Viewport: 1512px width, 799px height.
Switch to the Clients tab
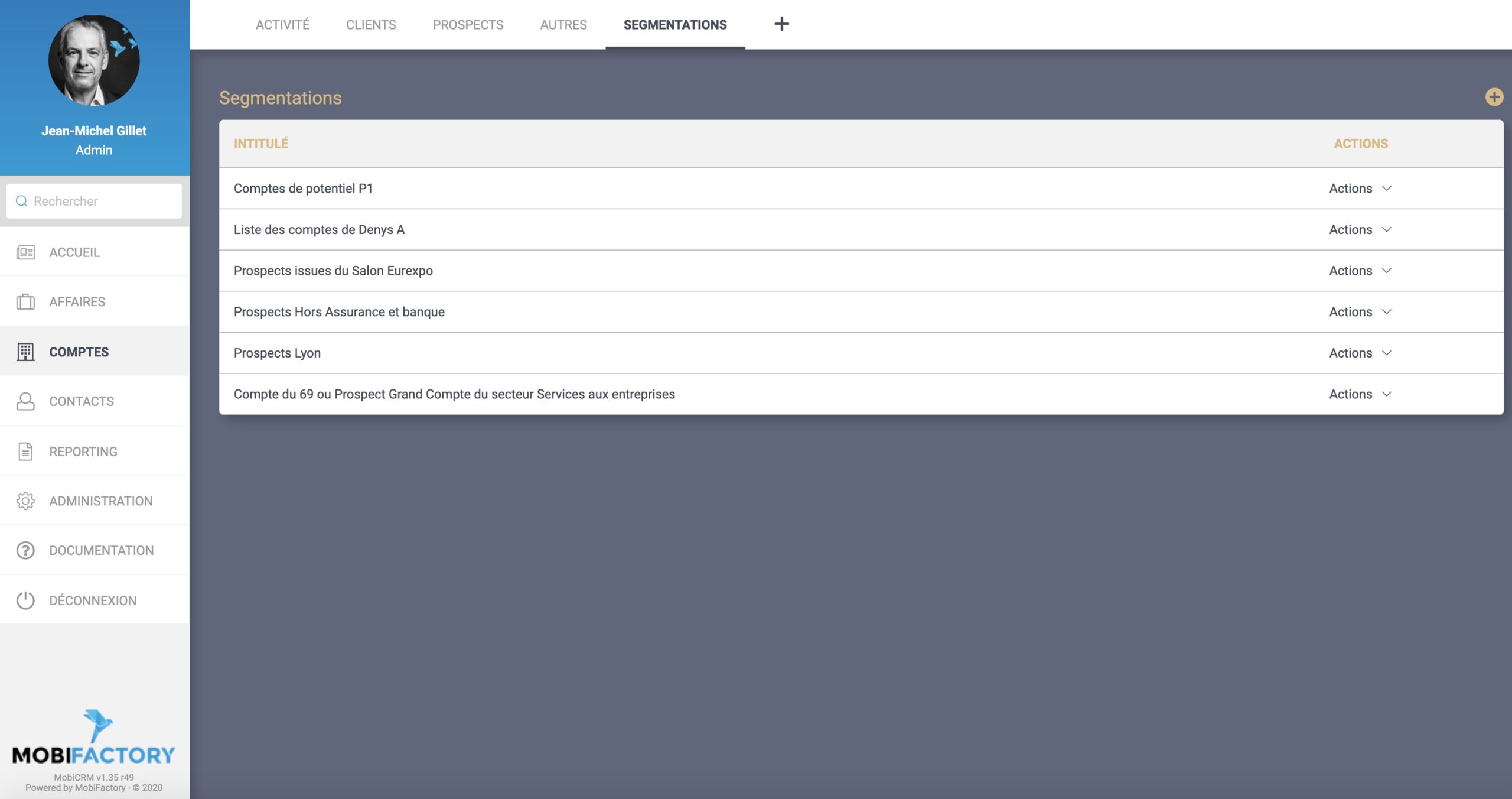coord(371,25)
